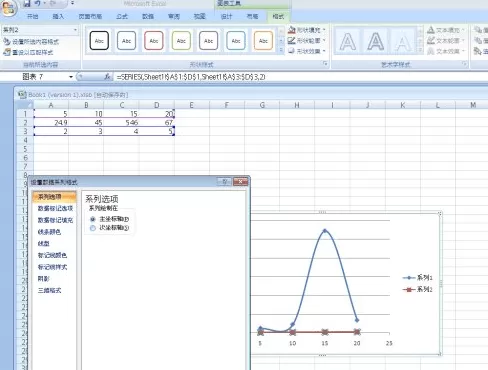This screenshot has width=488, height=370.
Task: Apply the orange outline Abc shape style
Action: pyautogui.click(x=263, y=41)
